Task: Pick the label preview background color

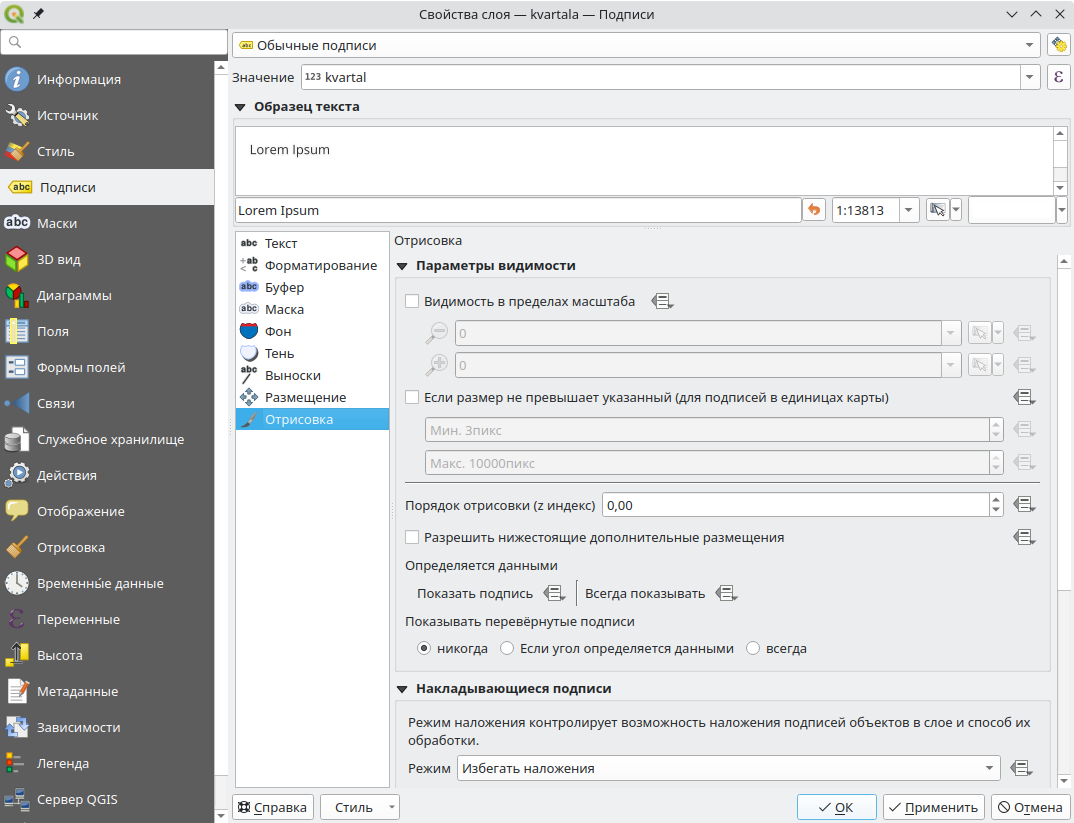Action: 1012,210
